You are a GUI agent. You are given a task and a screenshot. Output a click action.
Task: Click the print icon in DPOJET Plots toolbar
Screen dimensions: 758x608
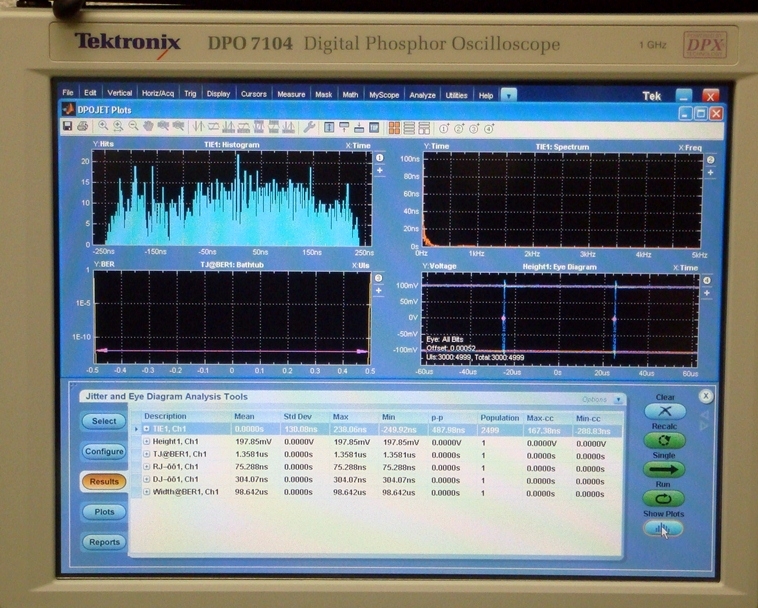coord(83,126)
